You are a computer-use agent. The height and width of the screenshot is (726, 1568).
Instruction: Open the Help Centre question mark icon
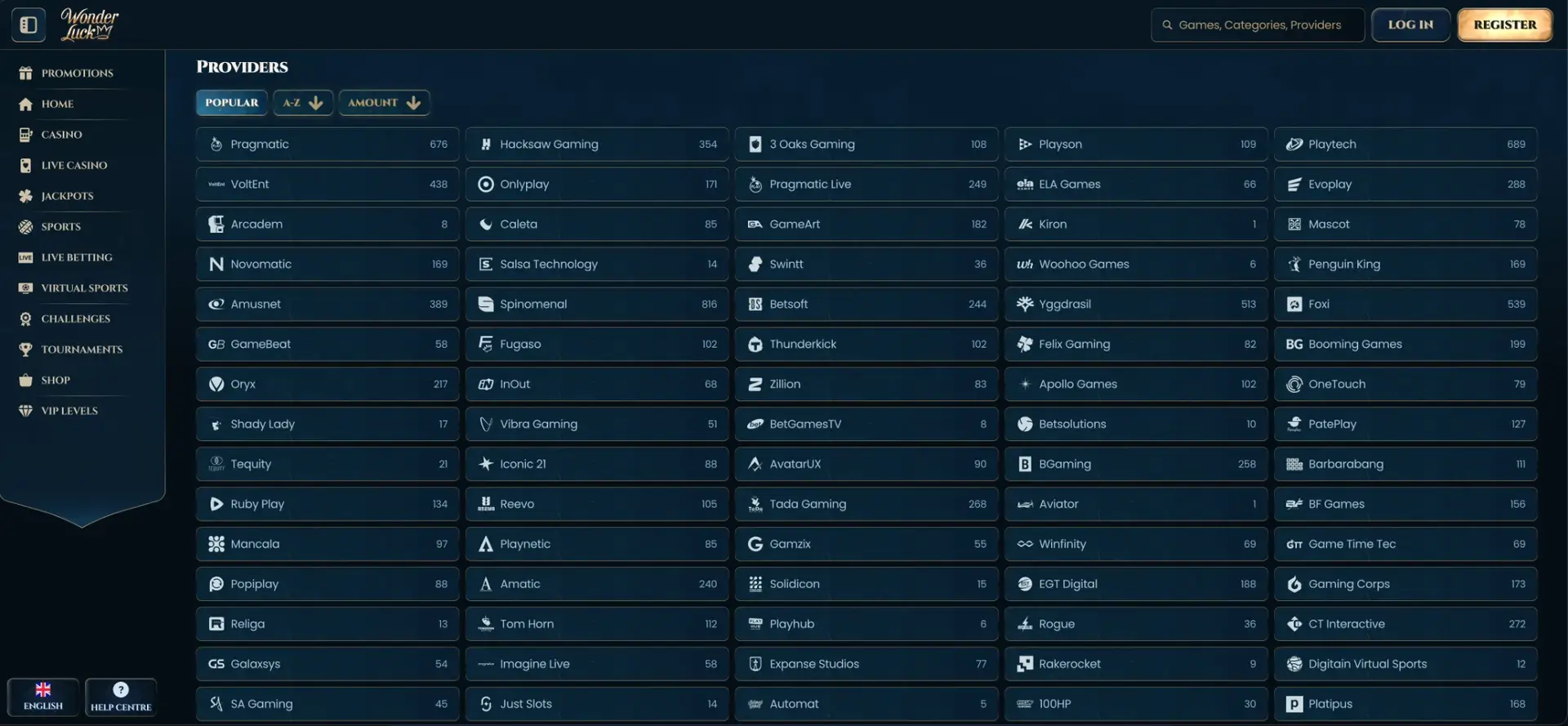121,689
